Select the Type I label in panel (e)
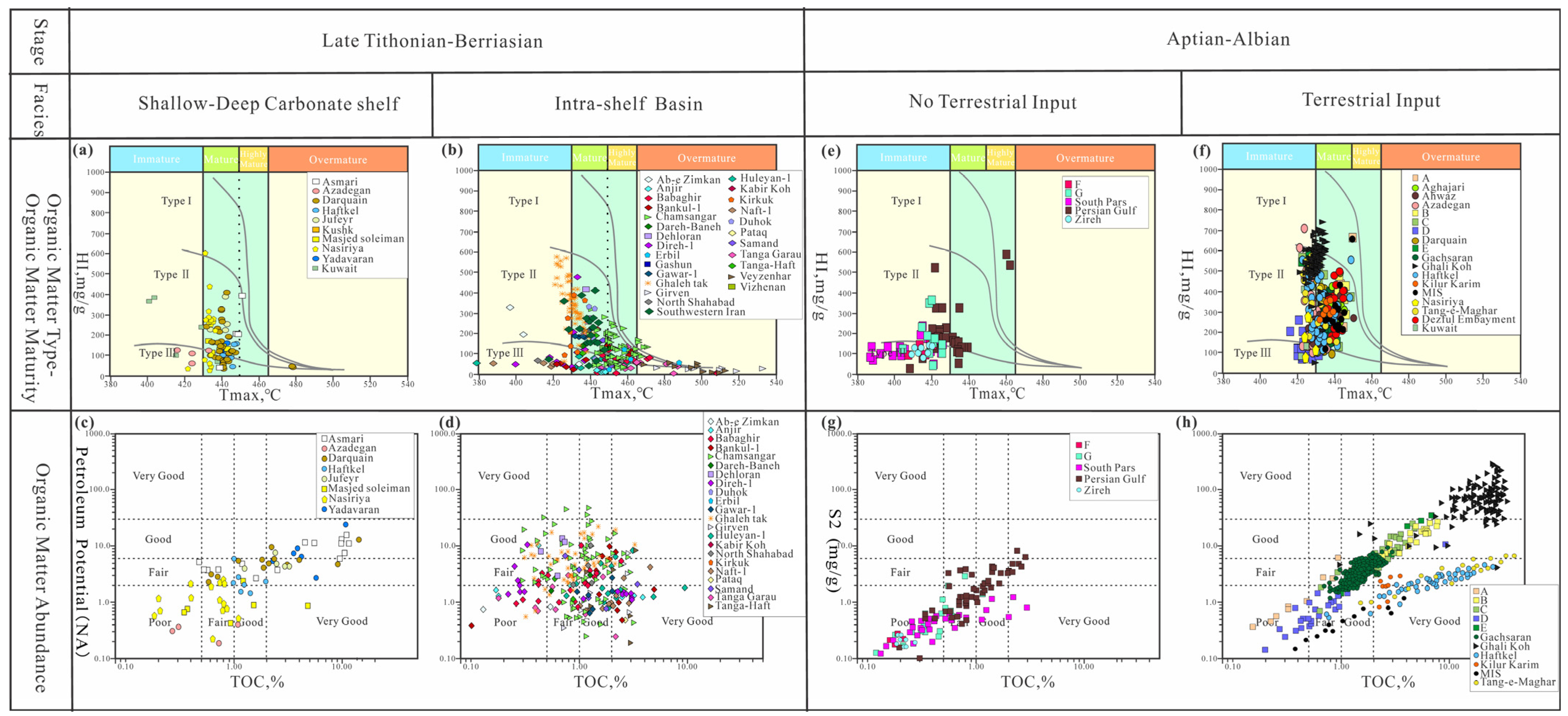This screenshot has width=1568, height=716. pos(906,201)
